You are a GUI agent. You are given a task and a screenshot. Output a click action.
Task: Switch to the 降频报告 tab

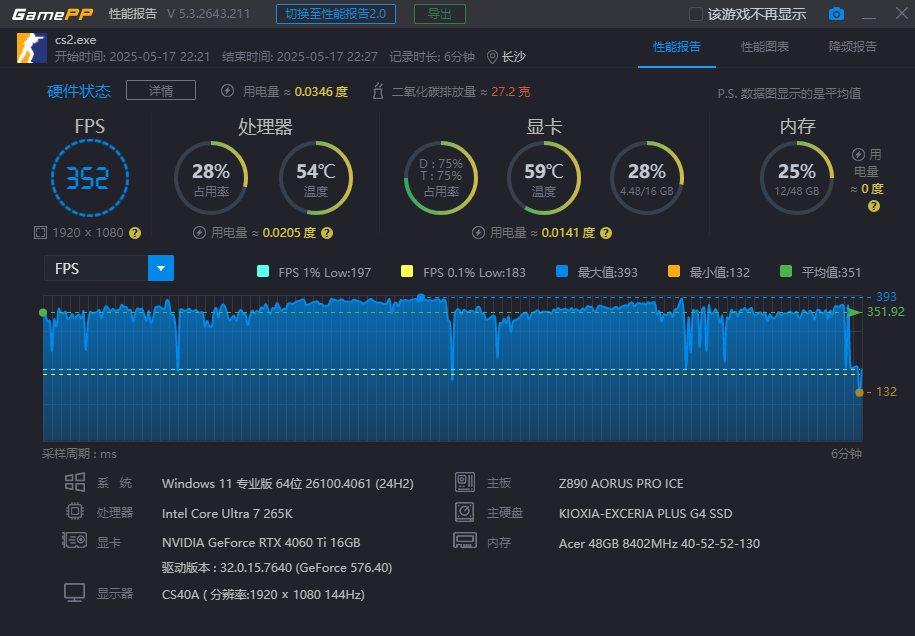pos(853,47)
